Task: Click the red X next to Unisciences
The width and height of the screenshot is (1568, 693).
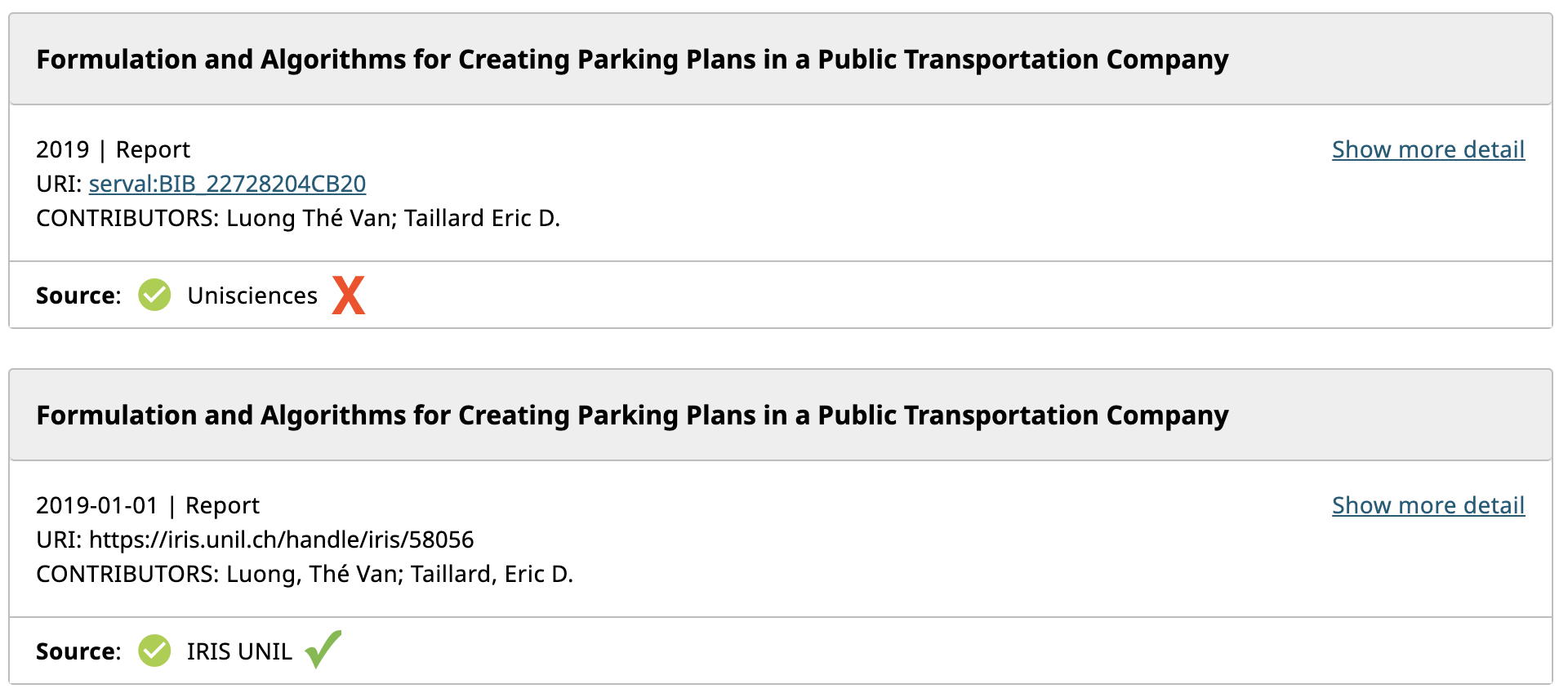Action: point(348,295)
